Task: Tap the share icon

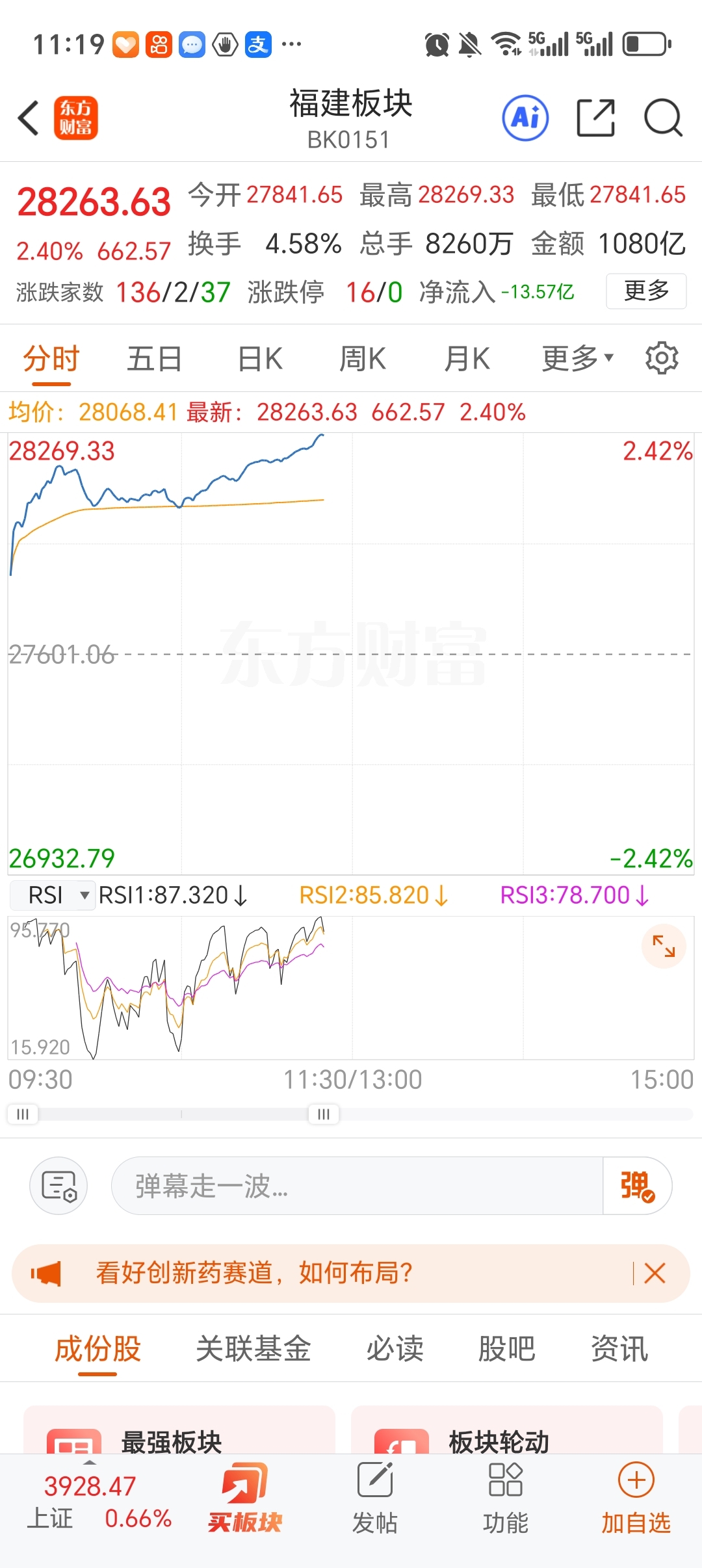Action: point(595,118)
